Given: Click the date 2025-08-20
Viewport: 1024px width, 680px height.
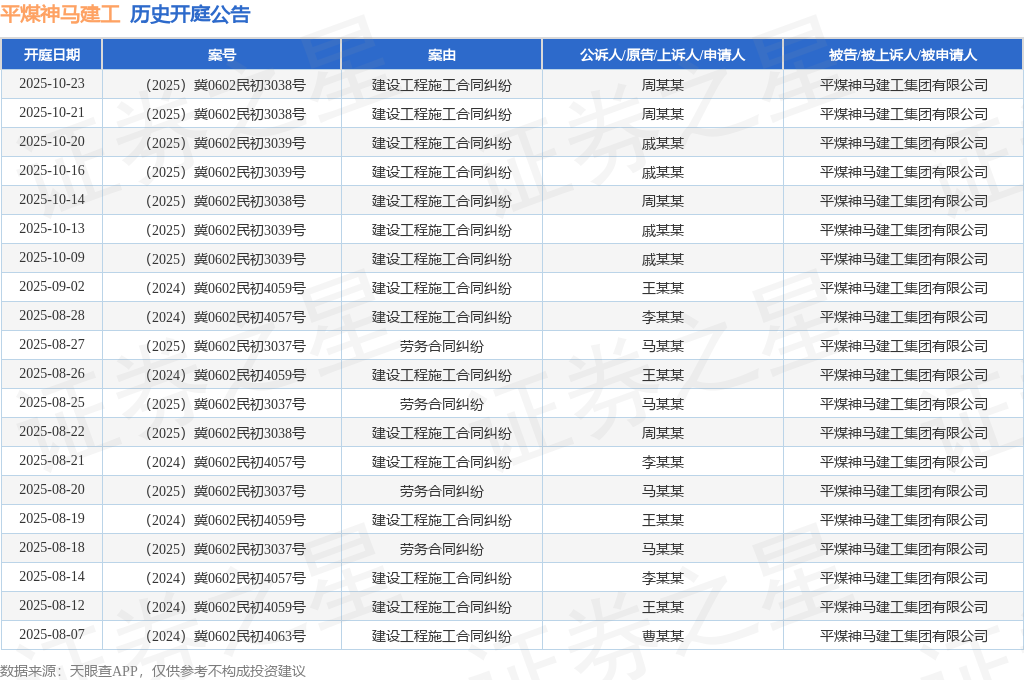Looking at the screenshot, I should 52,489.
